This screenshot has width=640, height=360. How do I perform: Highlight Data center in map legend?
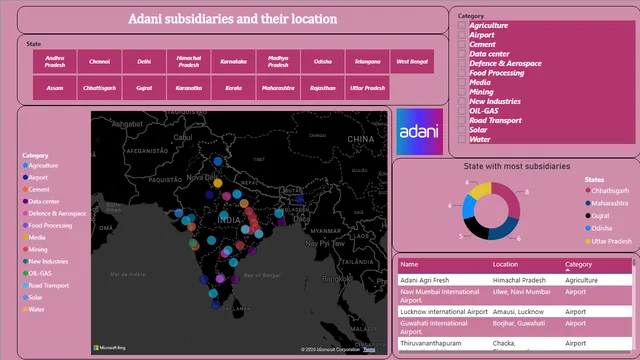click(x=41, y=201)
